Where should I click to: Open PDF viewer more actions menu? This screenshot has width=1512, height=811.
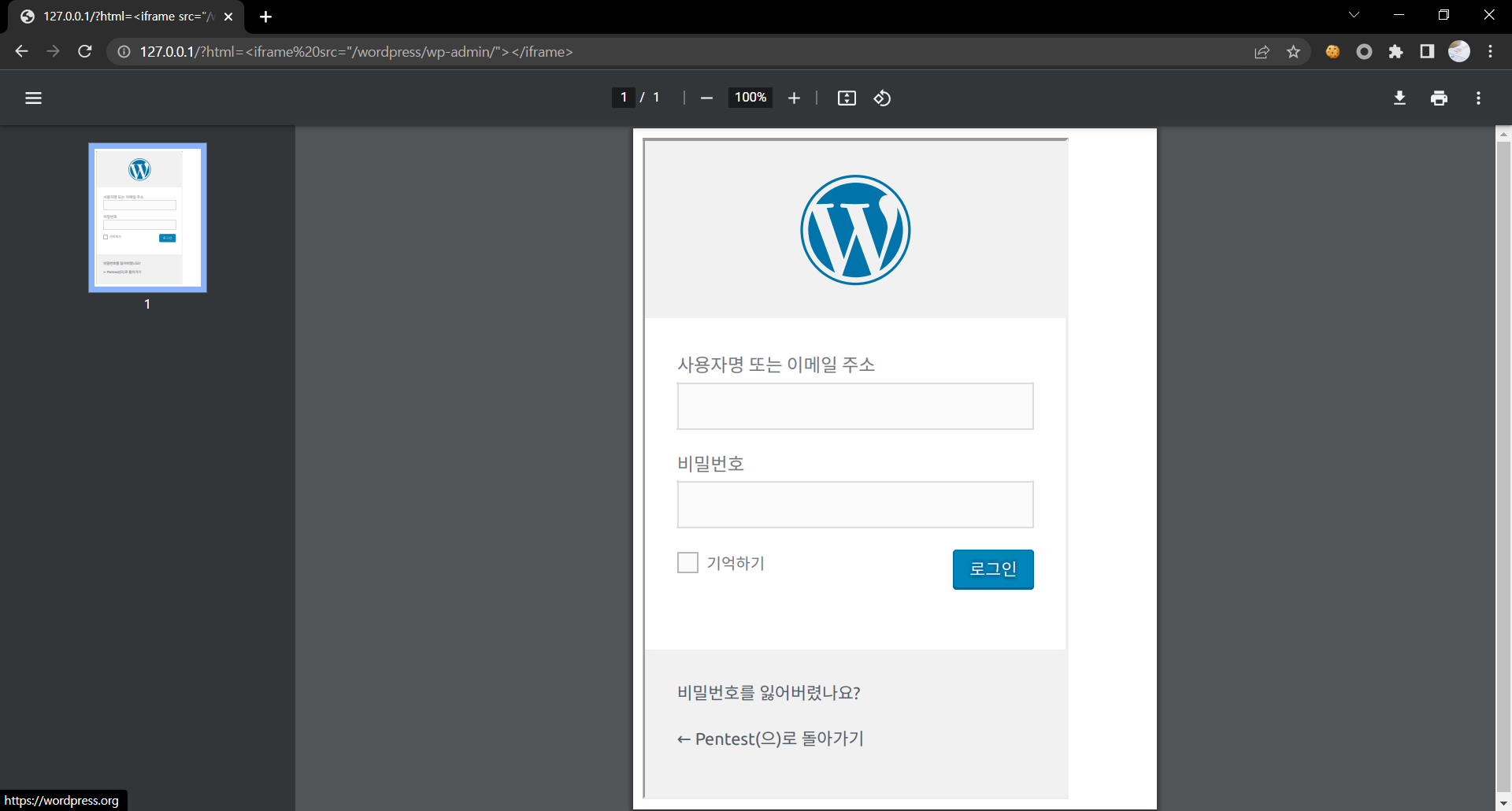(1478, 98)
